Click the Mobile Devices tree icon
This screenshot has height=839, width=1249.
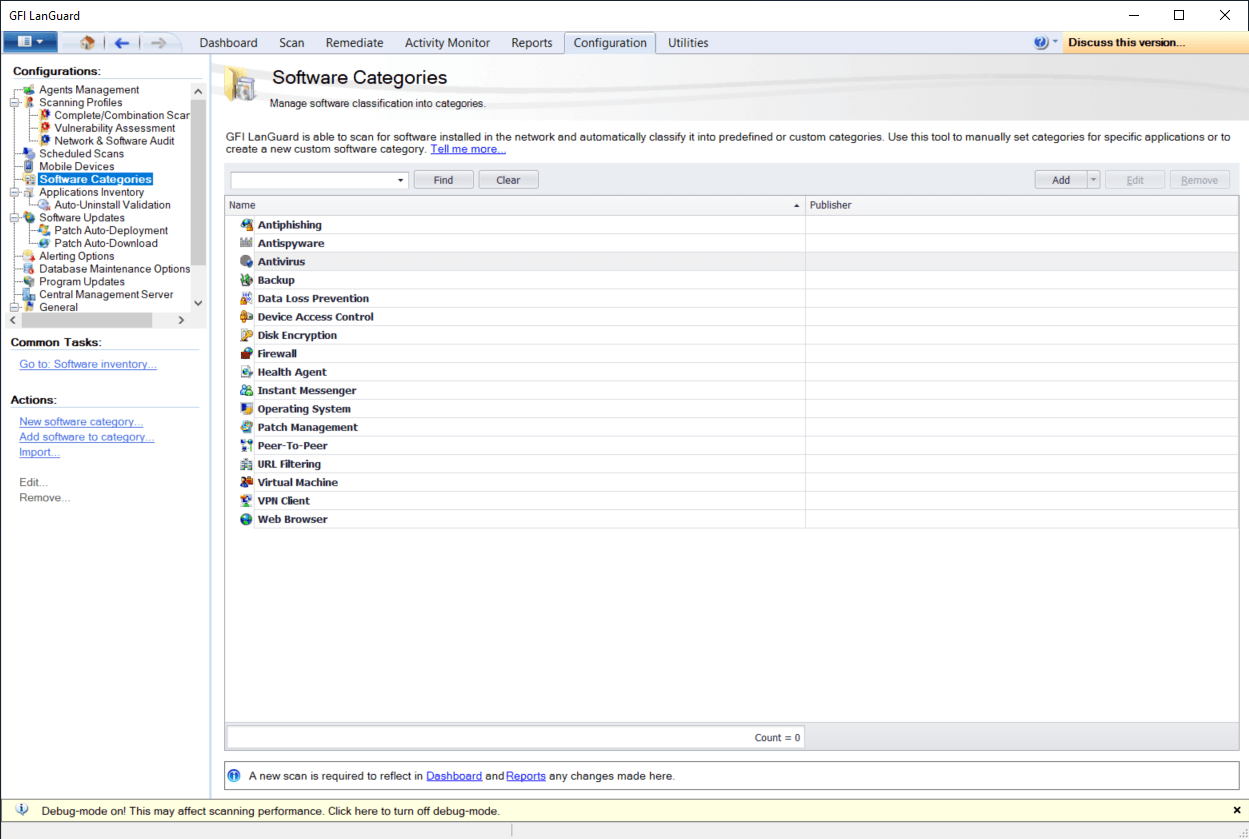tap(29, 167)
